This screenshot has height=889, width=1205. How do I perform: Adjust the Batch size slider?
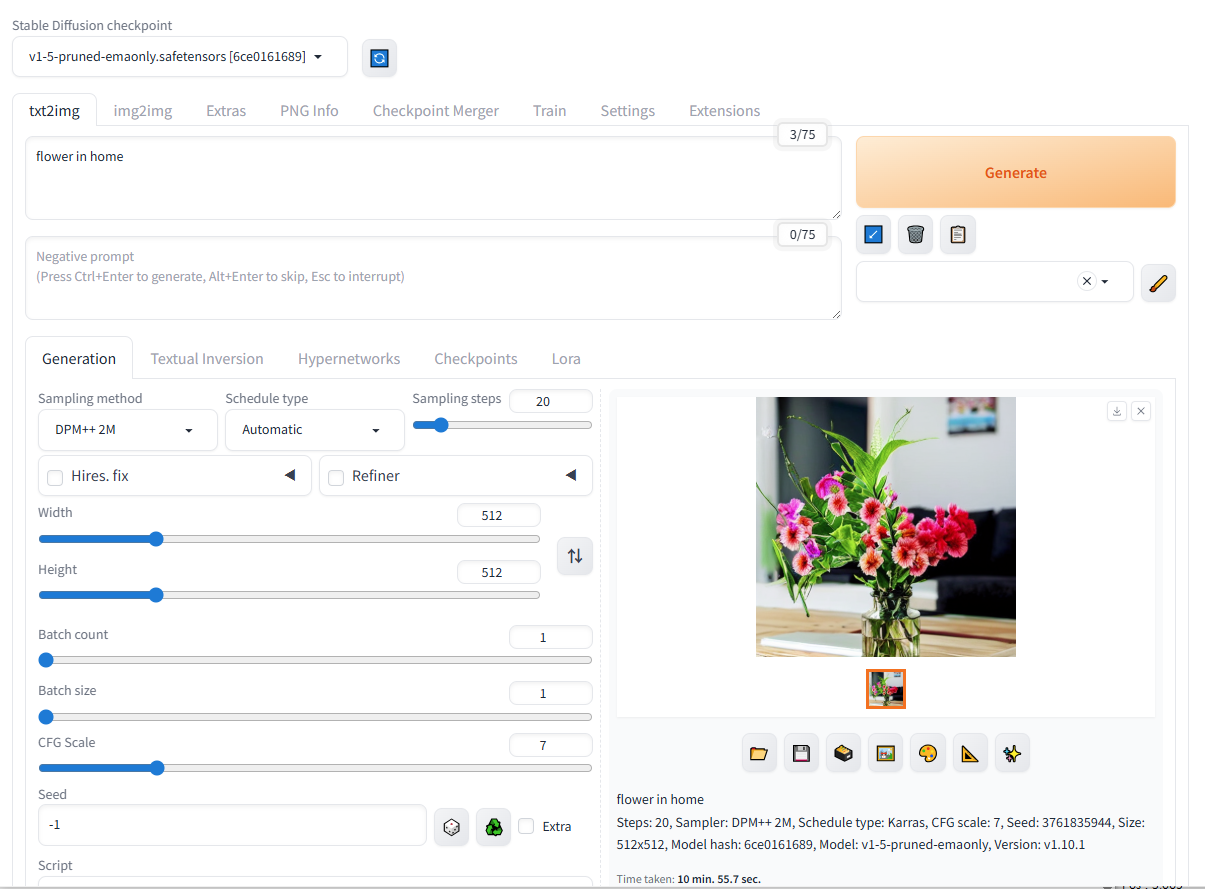(315, 717)
